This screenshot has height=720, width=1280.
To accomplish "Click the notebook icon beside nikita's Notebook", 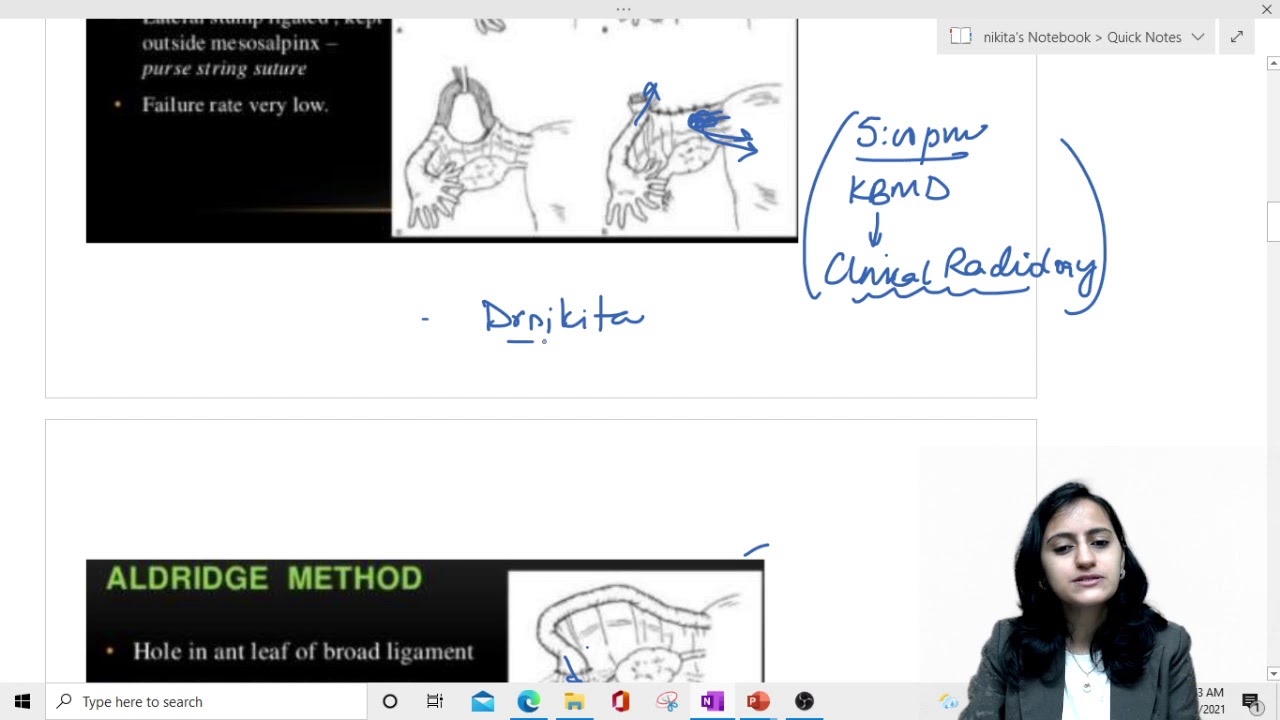I will (x=960, y=37).
